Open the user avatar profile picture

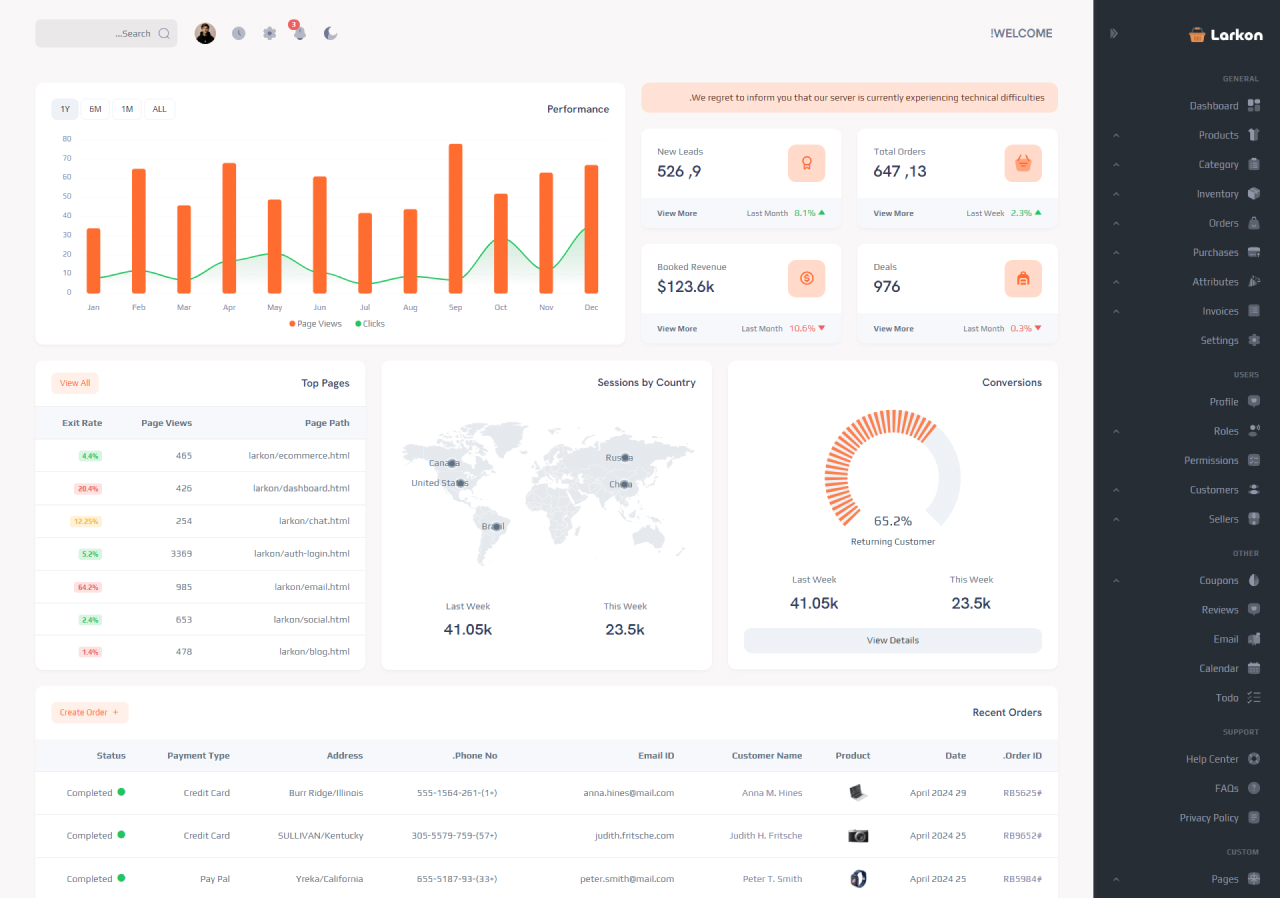205,33
